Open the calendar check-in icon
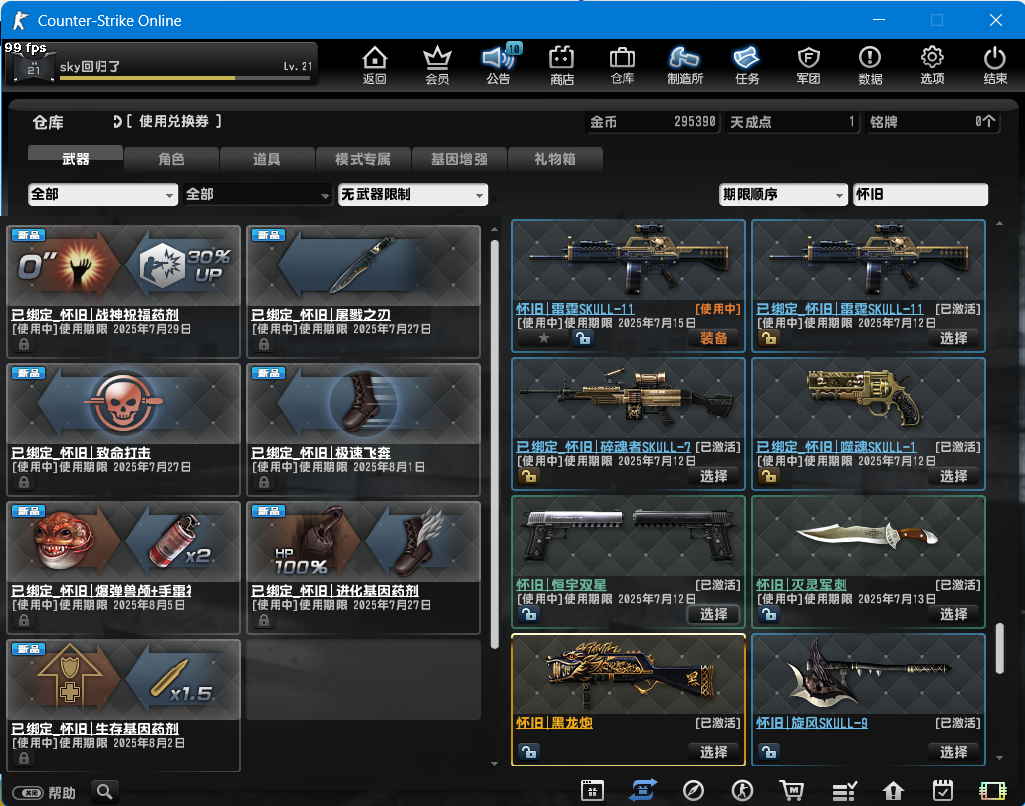 point(943,790)
